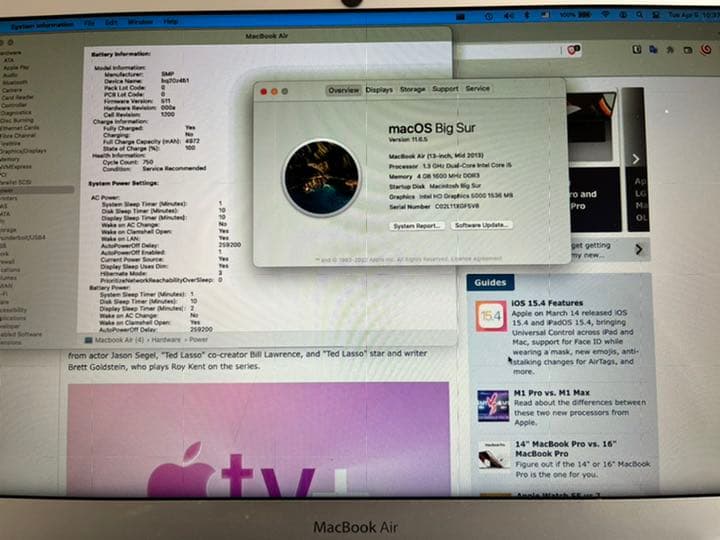
Task: Select Ethernet Cards in the sidebar
Action: point(19,128)
